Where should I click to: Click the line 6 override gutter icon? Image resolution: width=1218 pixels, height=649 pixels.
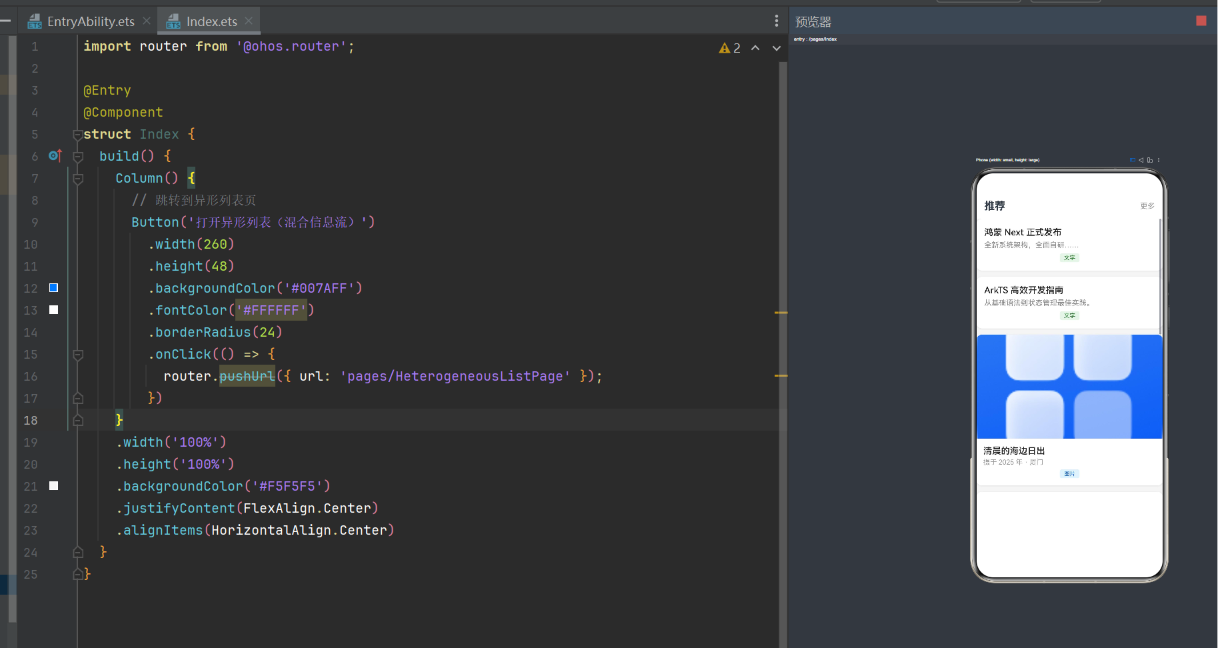(x=54, y=156)
